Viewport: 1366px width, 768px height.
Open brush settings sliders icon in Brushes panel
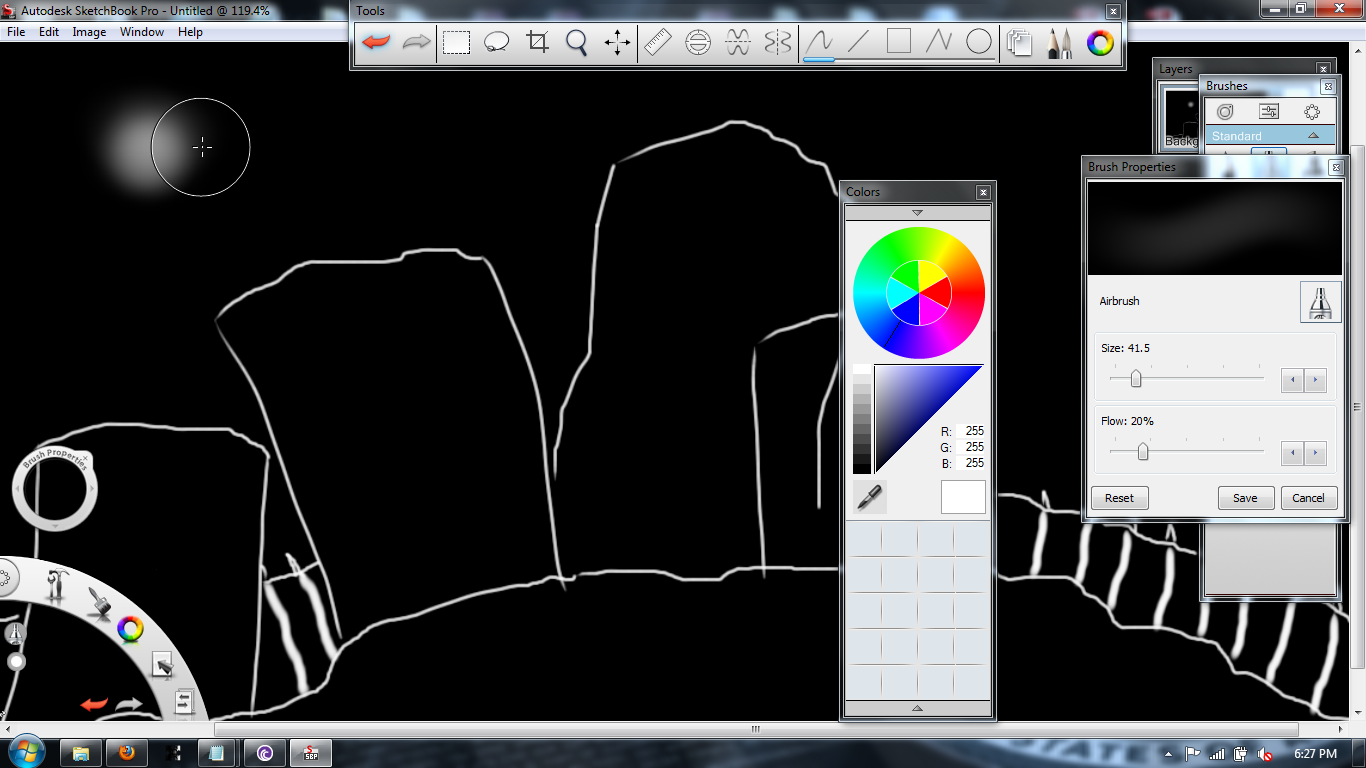pos(1269,112)
